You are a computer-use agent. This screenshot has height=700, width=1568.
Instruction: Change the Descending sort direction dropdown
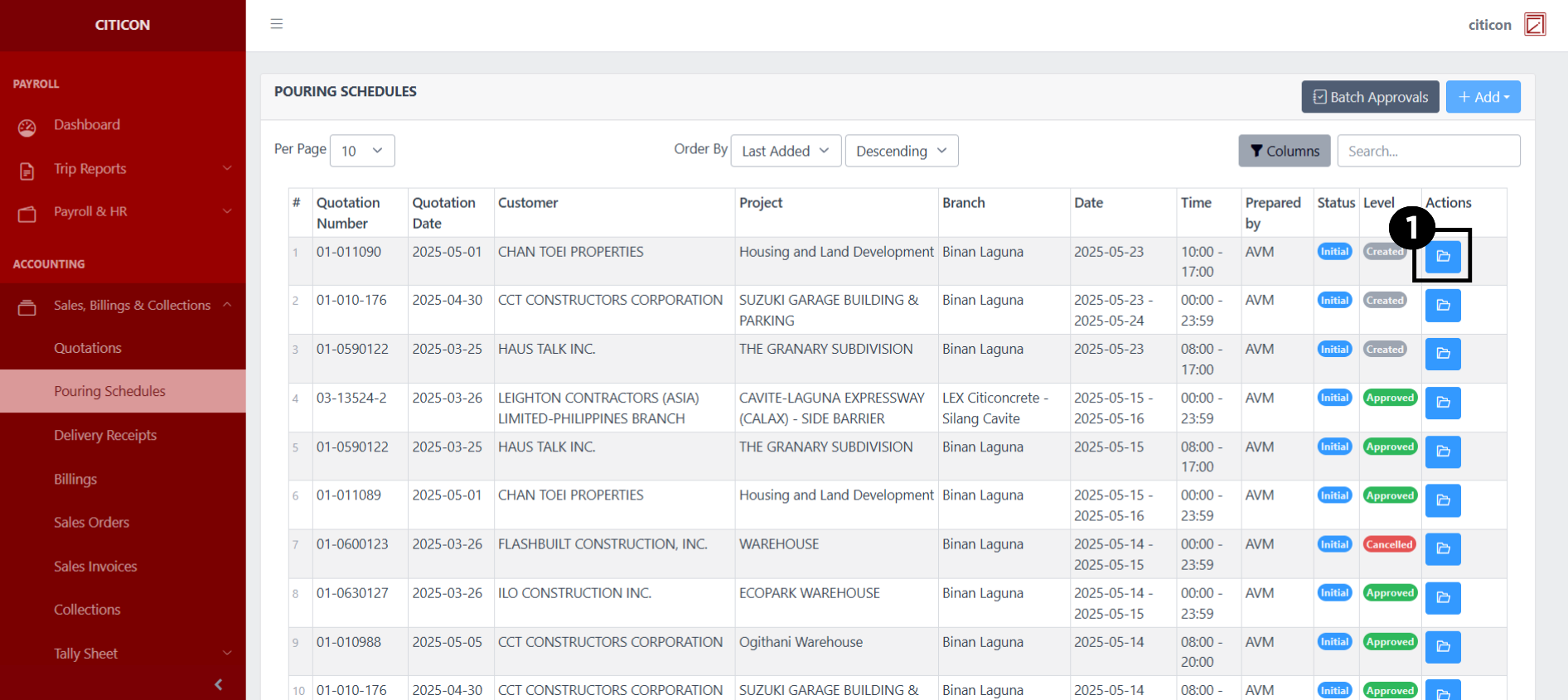(901, 151)
